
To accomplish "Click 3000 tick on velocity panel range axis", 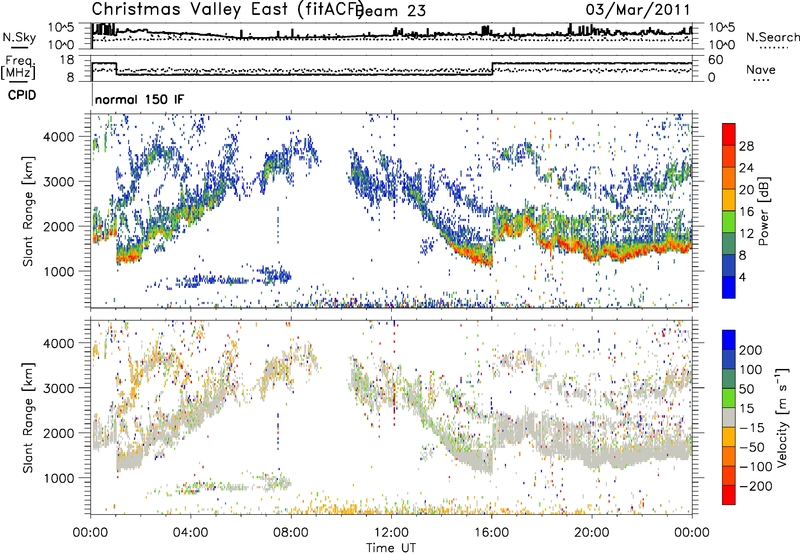I will point(58,388).
